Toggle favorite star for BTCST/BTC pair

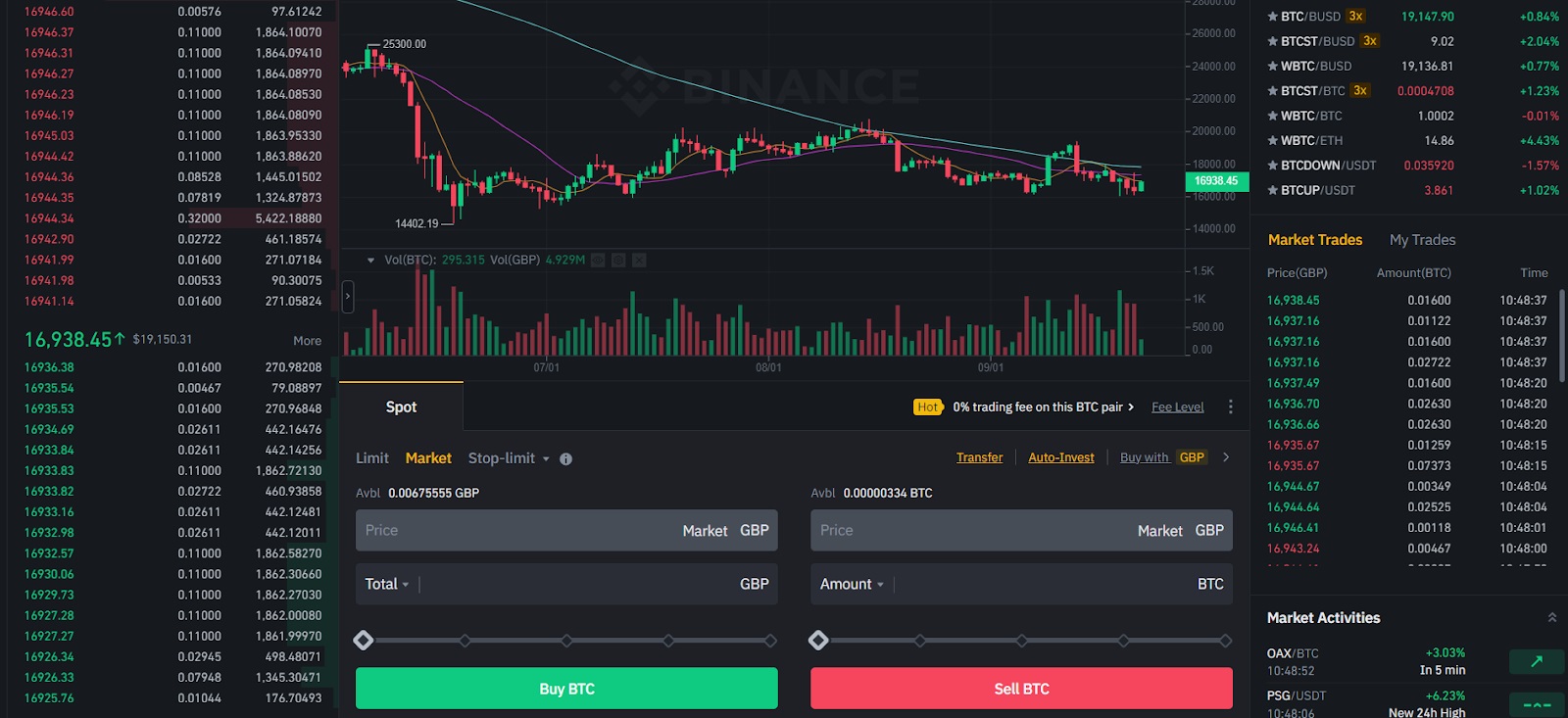[x=1272, y=91]
